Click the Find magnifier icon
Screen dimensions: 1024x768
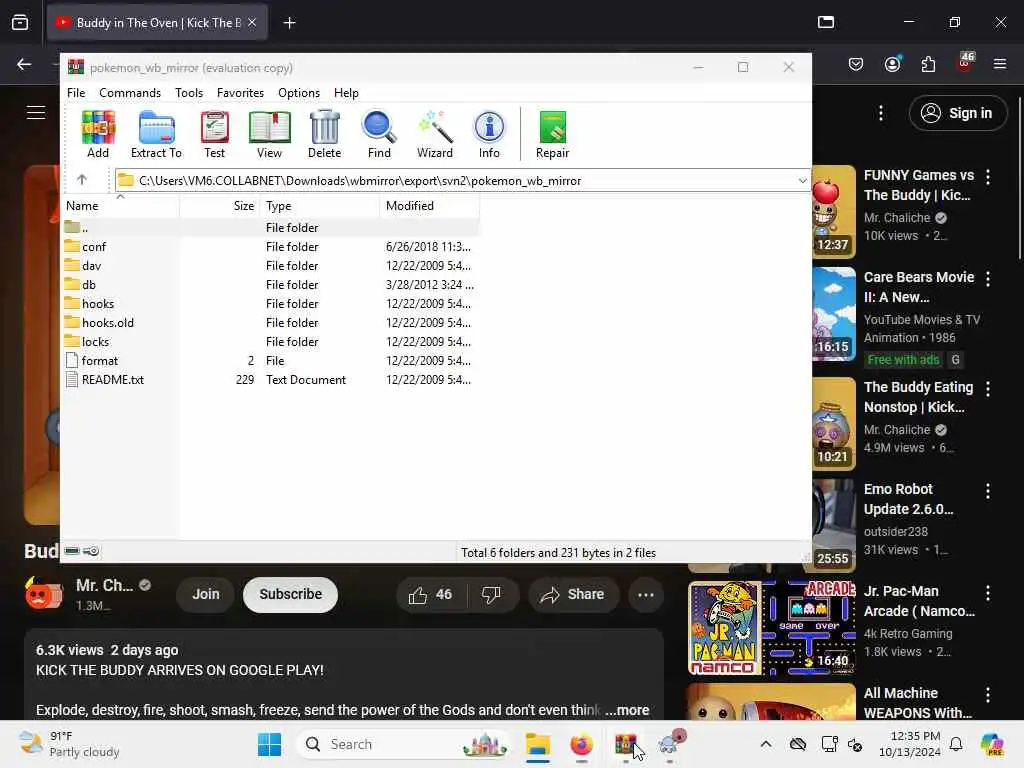[379, 134]
